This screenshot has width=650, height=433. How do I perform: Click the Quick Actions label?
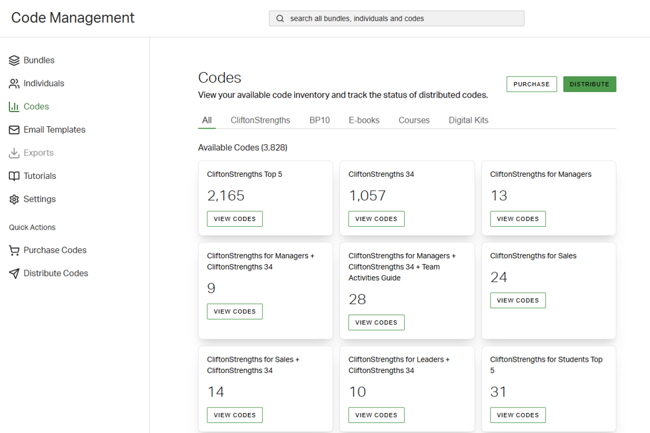pyautogui.click(x=32, y=227)
